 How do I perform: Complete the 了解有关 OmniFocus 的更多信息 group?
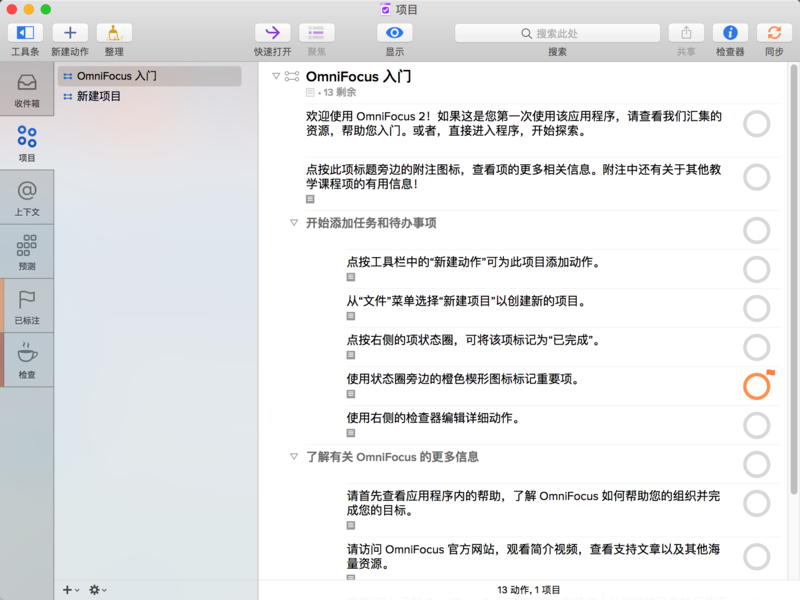click(x=756, y=464)
